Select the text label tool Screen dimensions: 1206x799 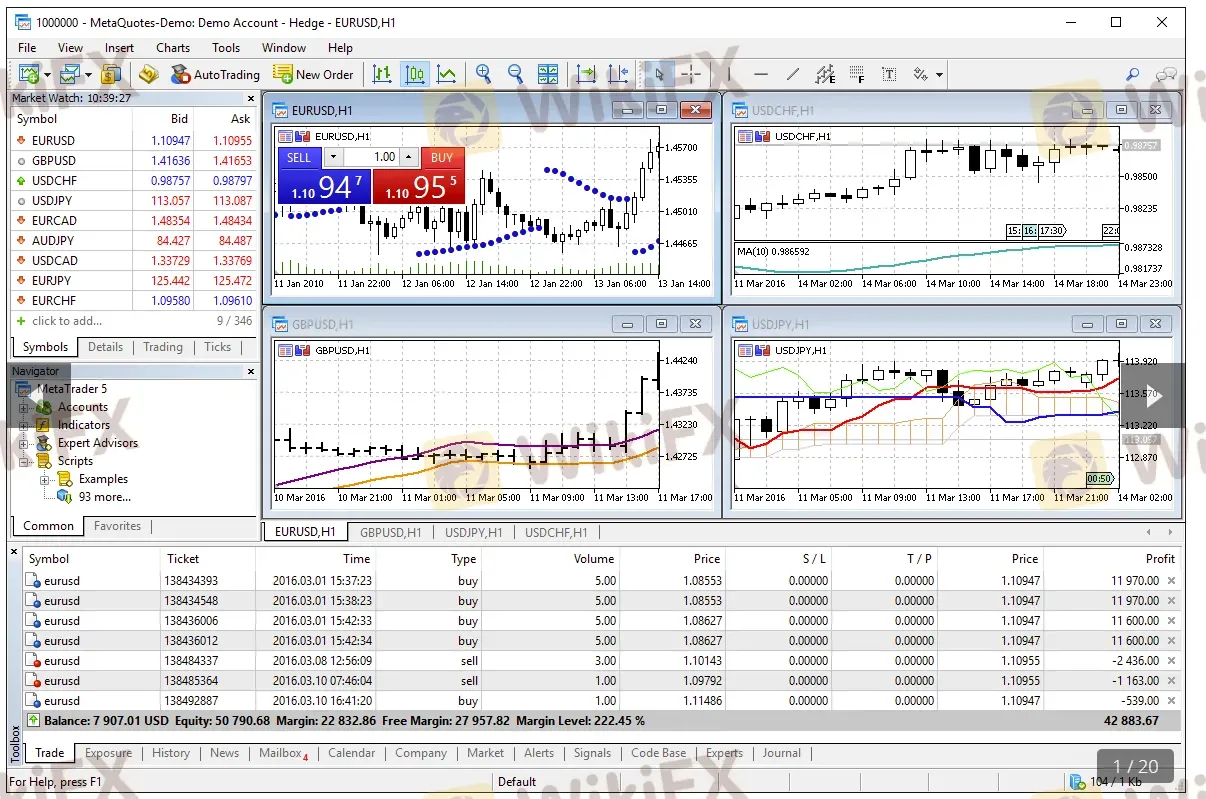(x=889, y=74)
